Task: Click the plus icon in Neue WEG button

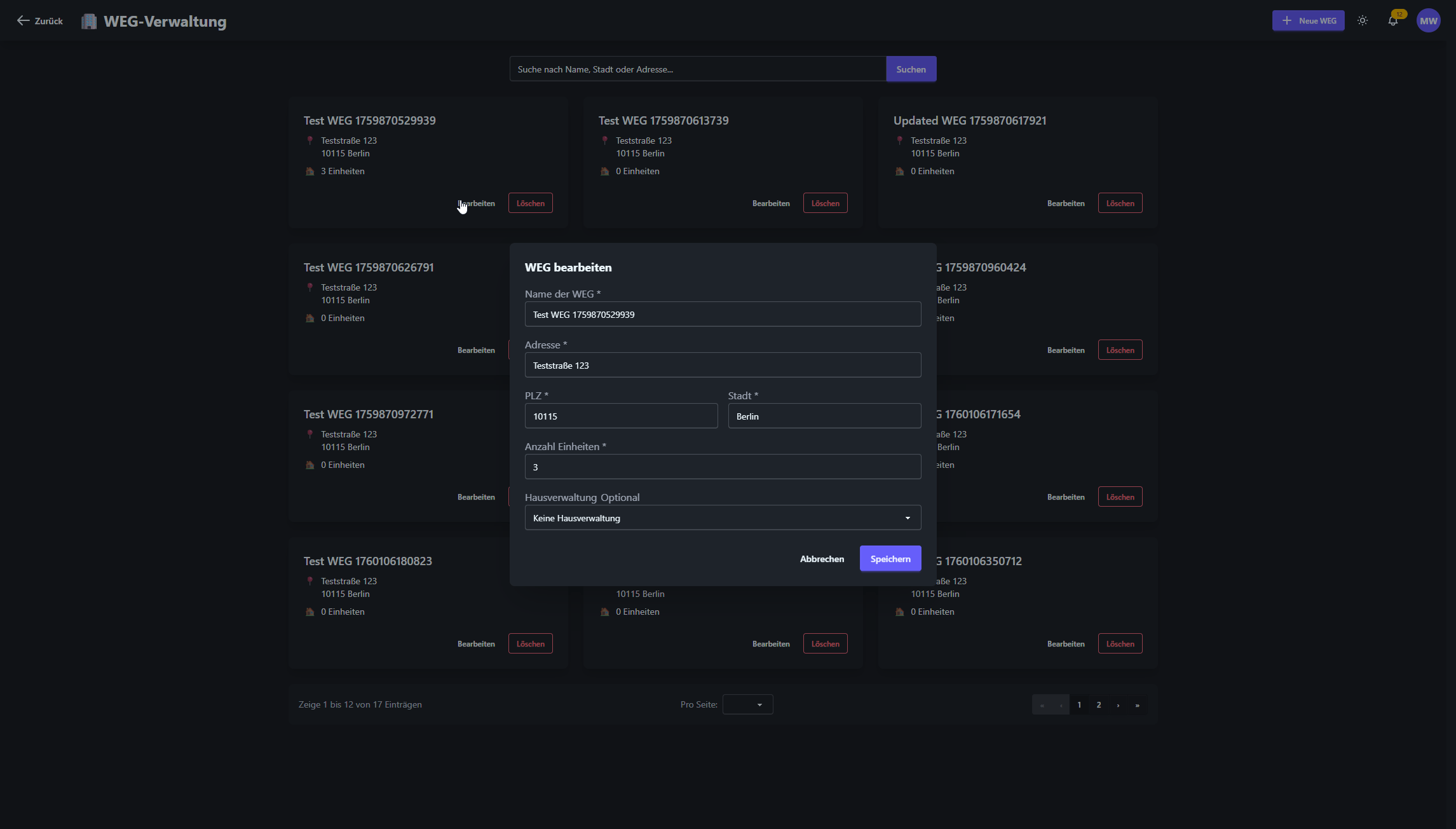Action: click(x=1287, y=21)
